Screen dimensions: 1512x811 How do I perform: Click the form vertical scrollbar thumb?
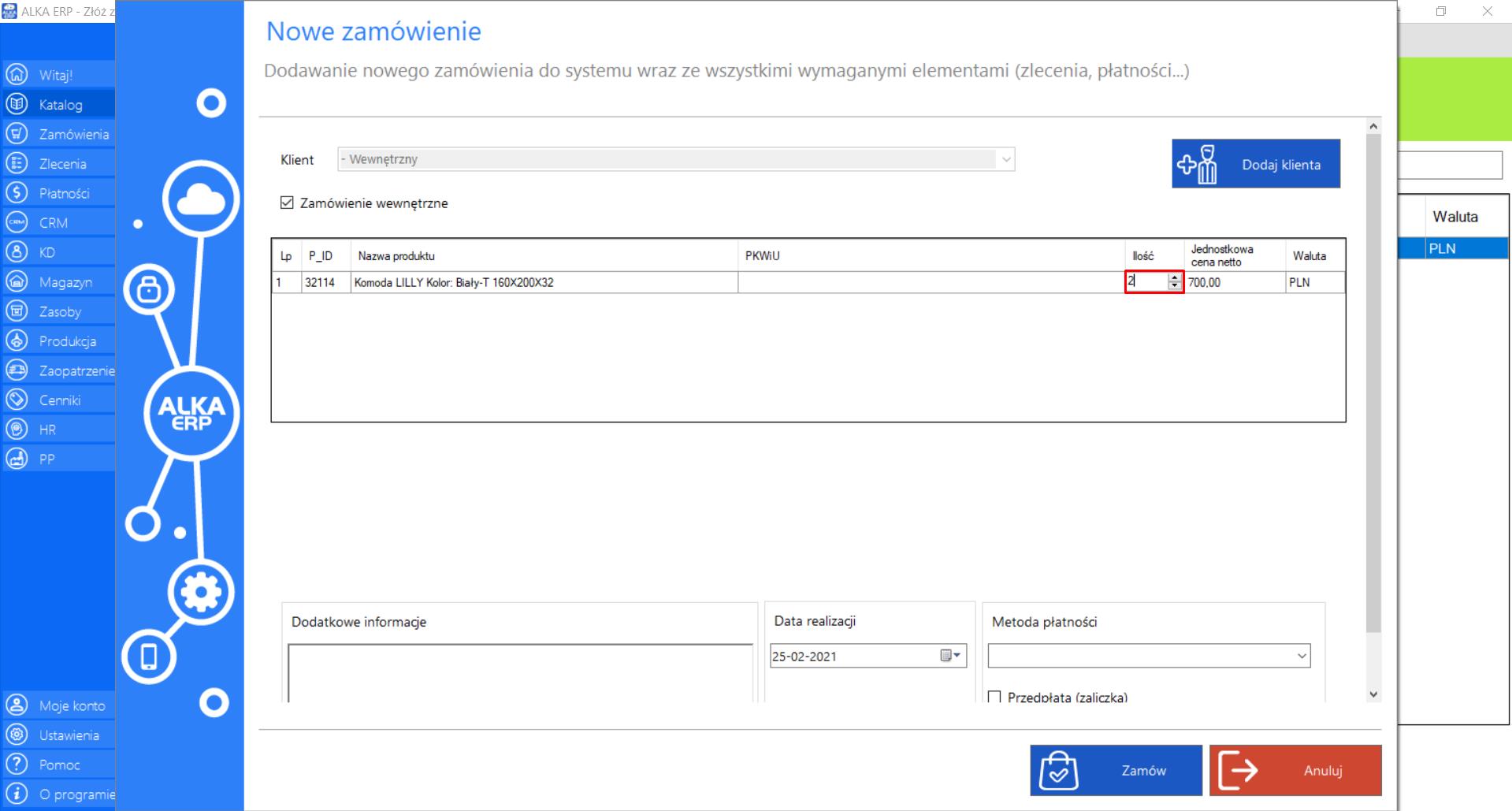[x=1373, y=383]
